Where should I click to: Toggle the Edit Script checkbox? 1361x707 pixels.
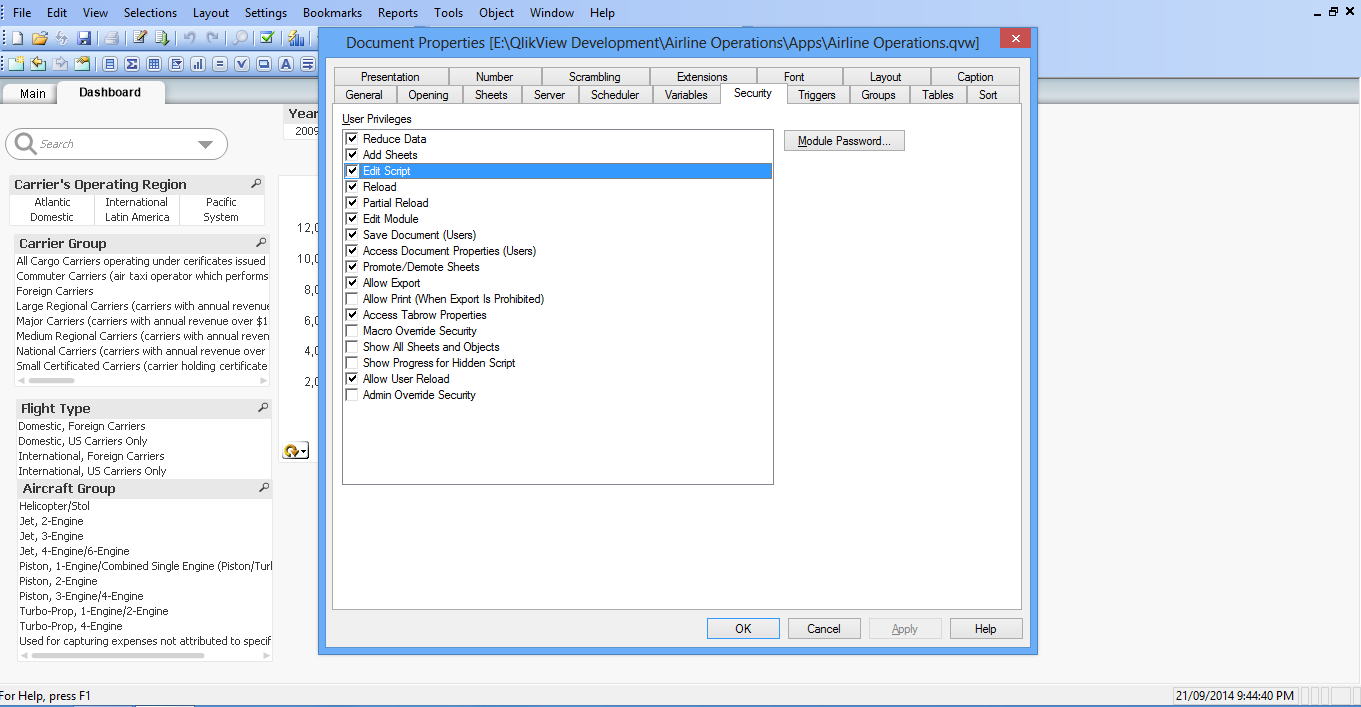coord(352,171)
